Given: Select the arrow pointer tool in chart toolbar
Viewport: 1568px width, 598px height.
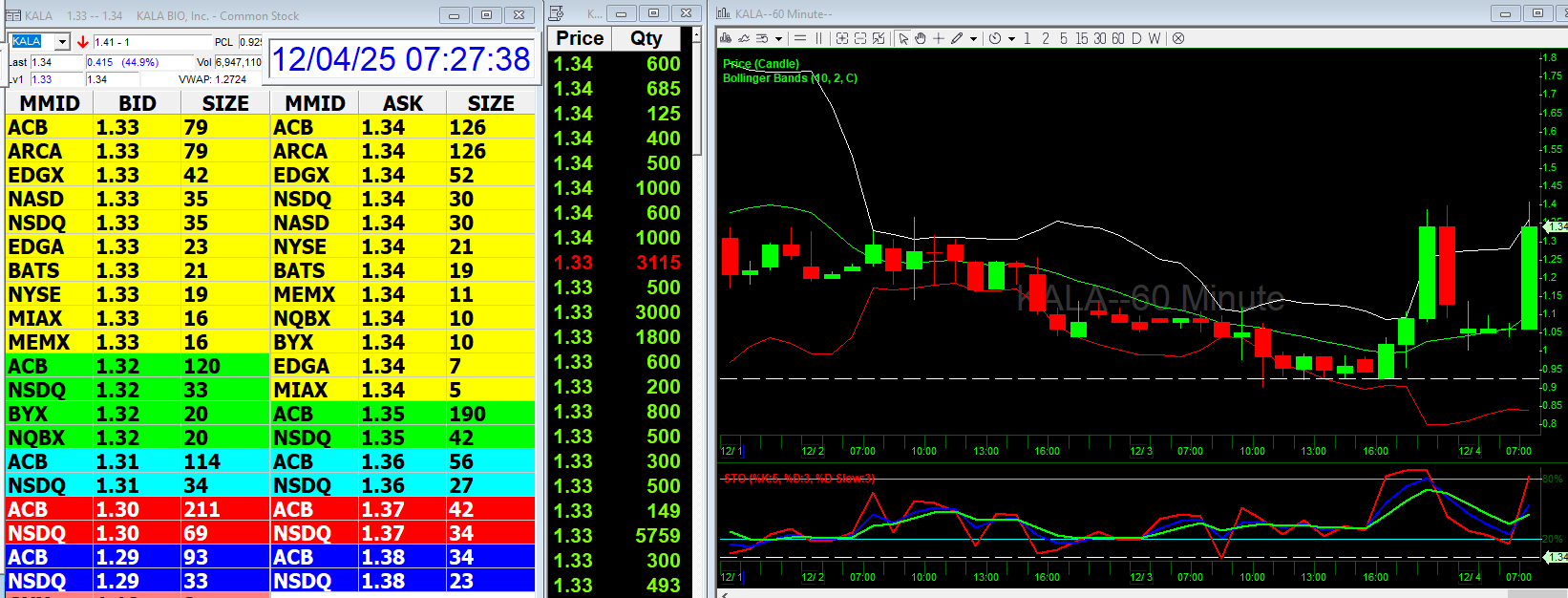Looking at the screenshot, I should (903, 38).
